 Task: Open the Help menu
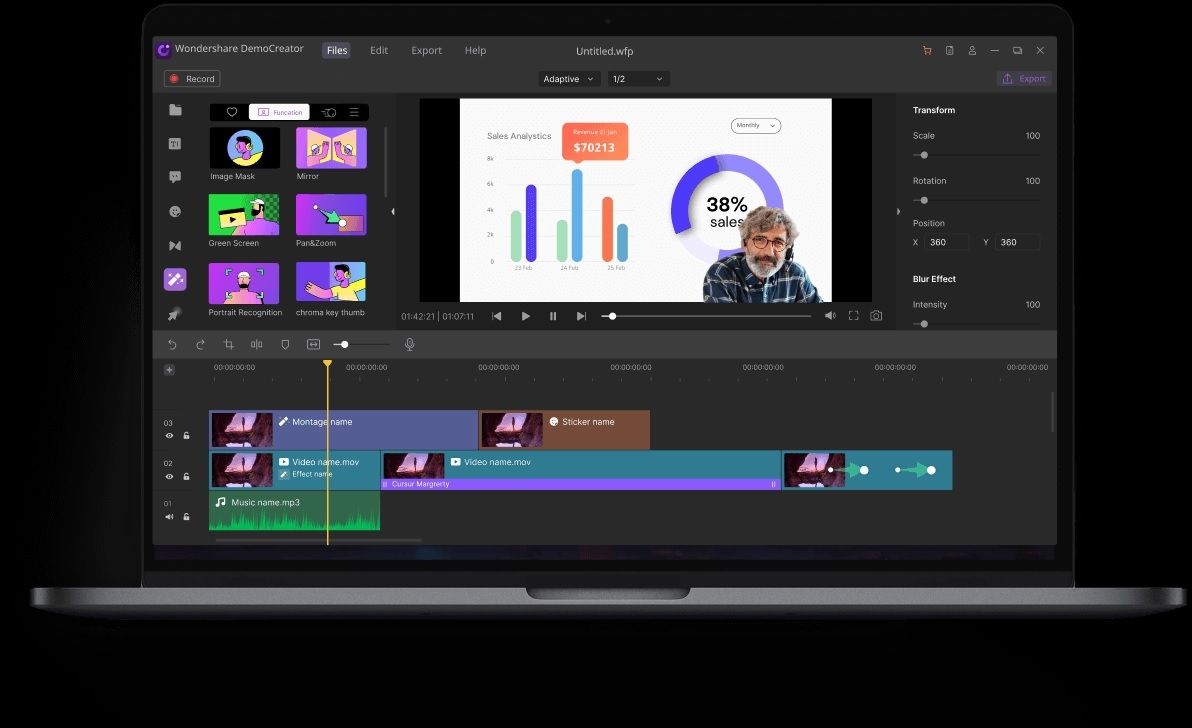pos(475,51)
